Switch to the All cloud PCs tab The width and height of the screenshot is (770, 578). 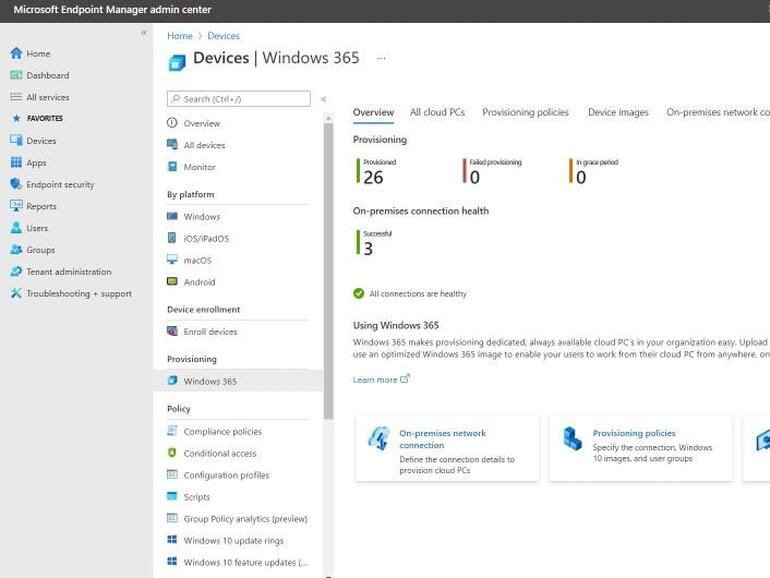(437, 112)
